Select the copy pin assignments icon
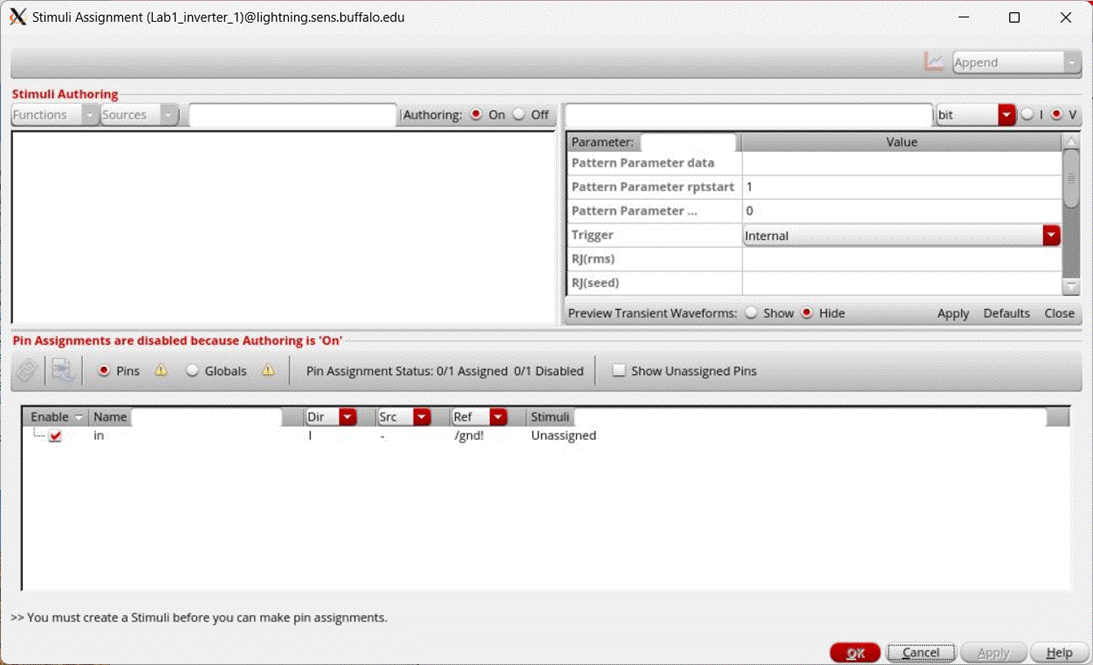1093x665 pixels. 62,370
